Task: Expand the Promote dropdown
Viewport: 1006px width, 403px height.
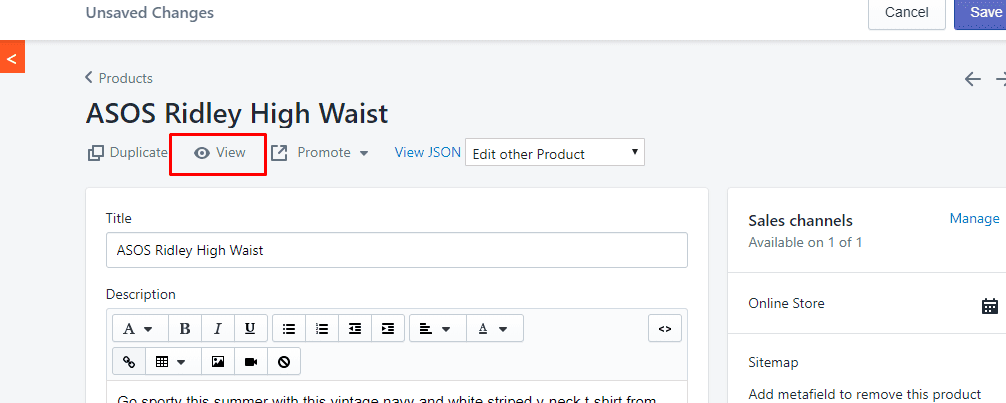Action: [x=320, y=153]
